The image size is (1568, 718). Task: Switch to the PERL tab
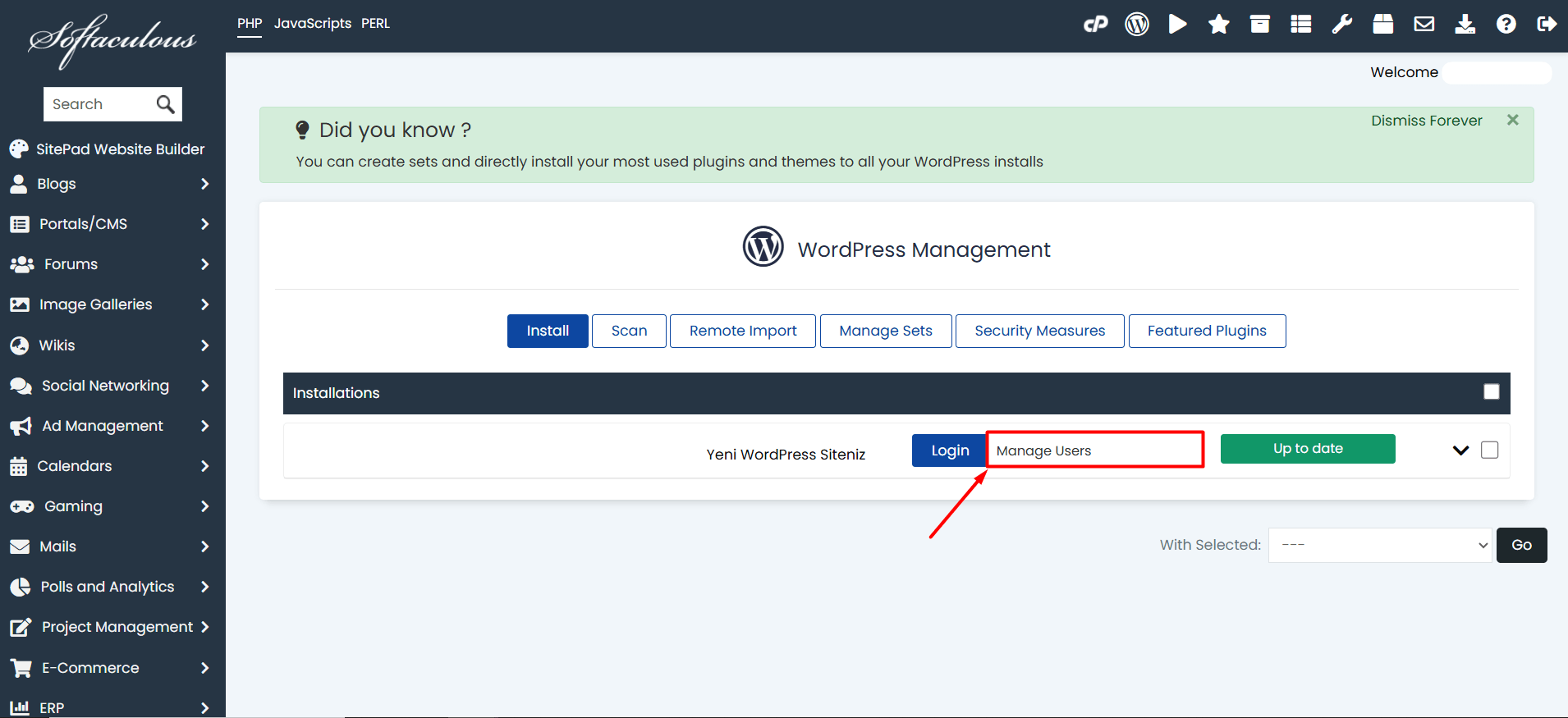click(x=375, y=24)
